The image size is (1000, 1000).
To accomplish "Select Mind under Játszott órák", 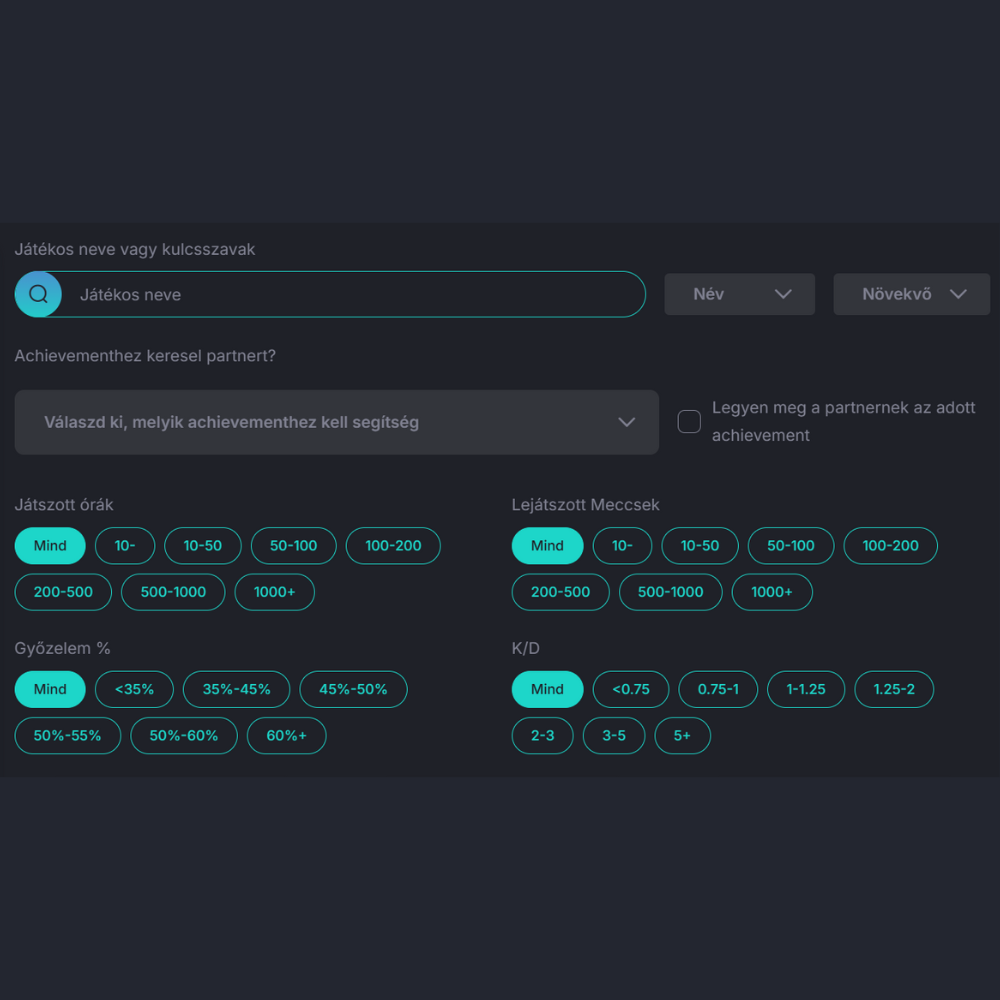I will [50, 546].
